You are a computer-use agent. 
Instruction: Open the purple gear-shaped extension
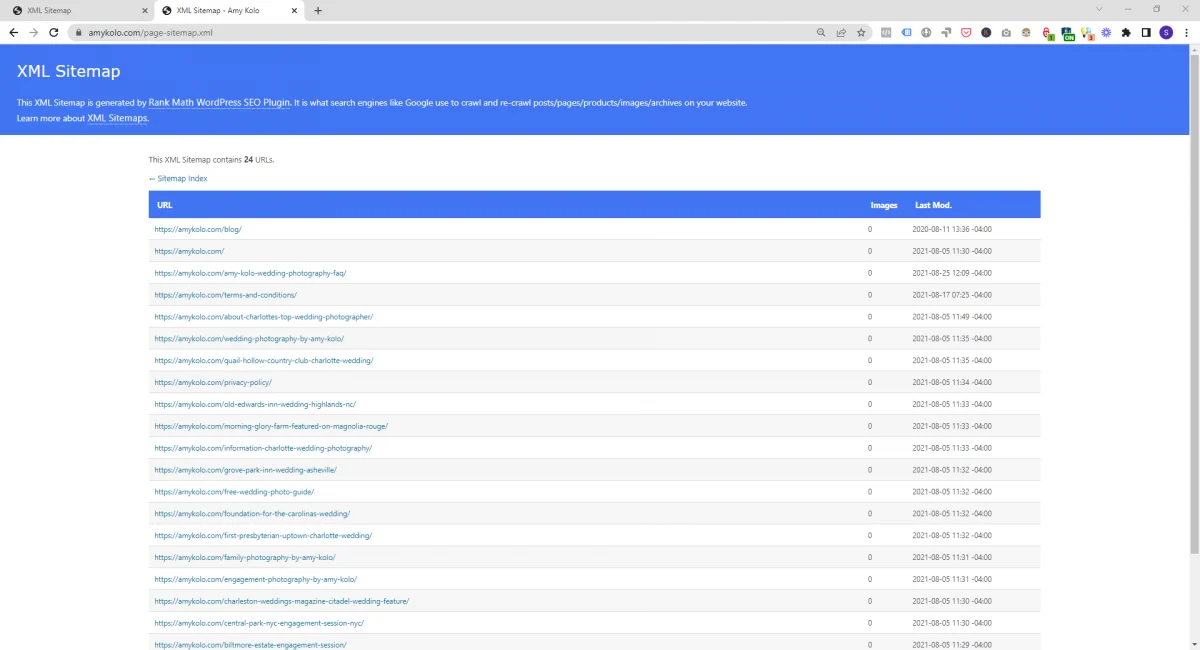pos(1106,32)
